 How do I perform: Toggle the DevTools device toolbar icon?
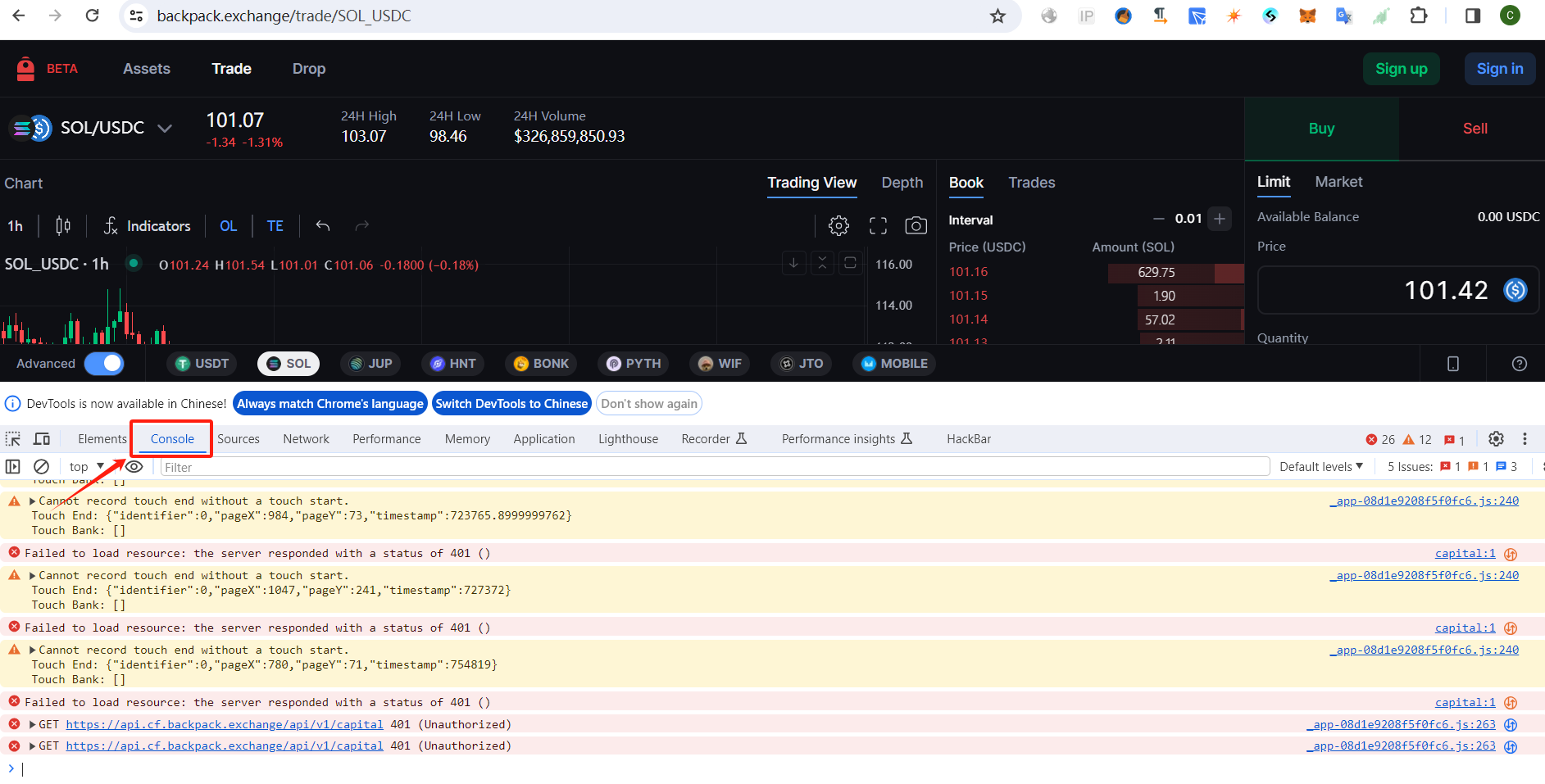click(42, 439)
